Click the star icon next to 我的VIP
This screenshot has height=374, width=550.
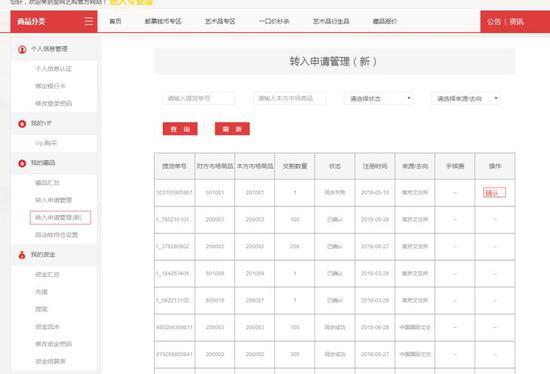(x=22, y=124)
